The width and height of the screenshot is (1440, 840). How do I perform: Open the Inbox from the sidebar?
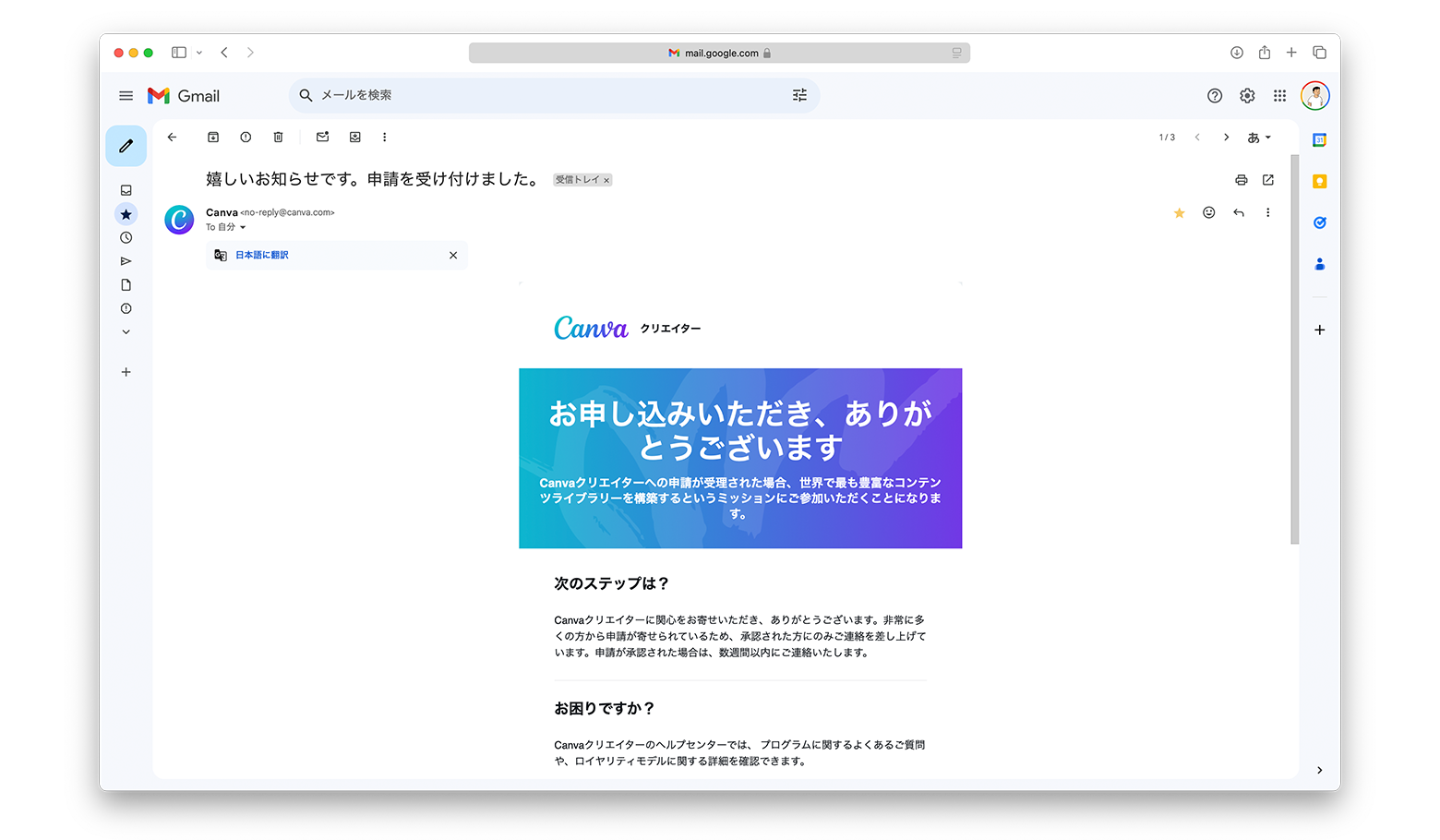point(126,190)
